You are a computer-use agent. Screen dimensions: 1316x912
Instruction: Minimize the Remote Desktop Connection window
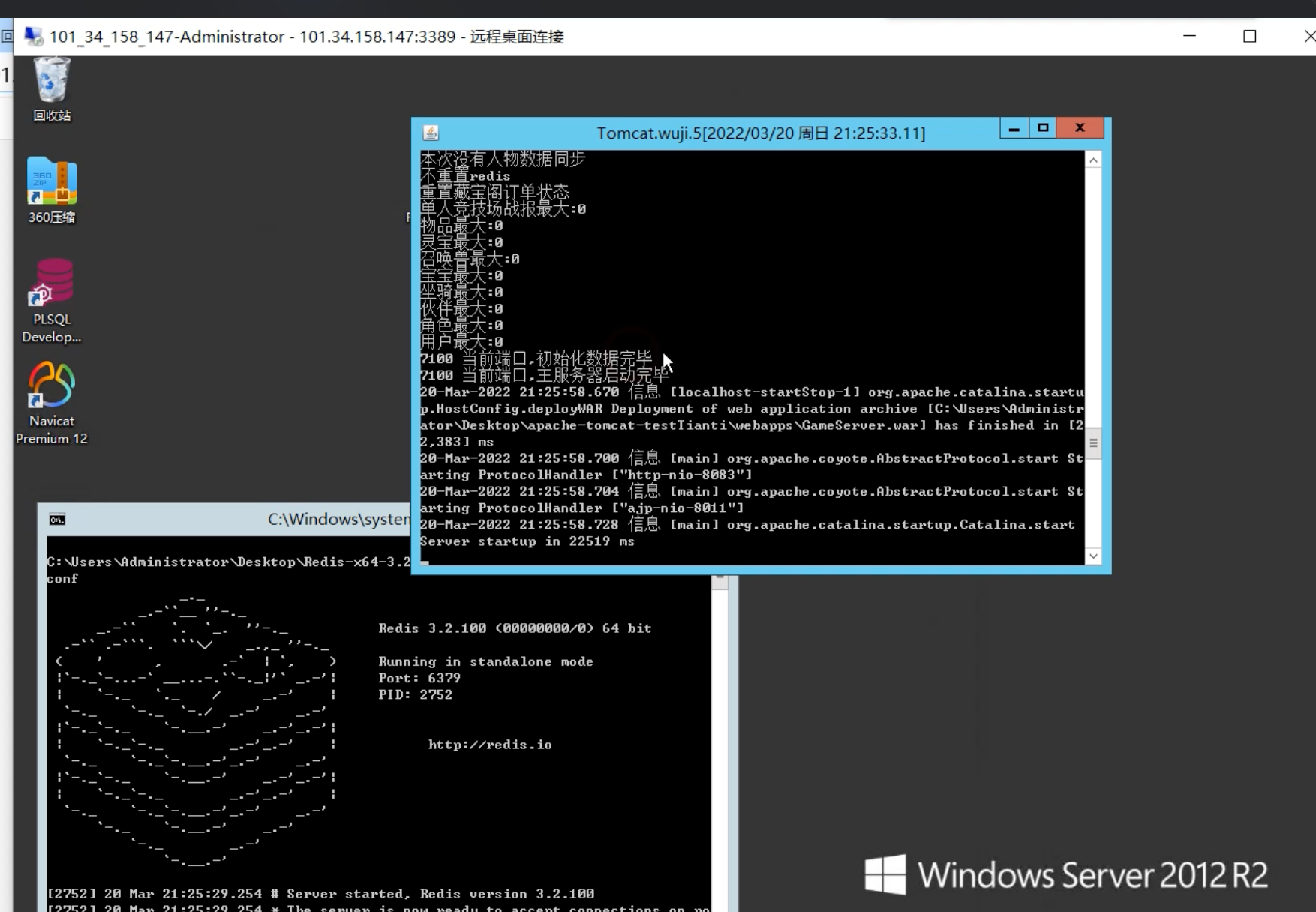[1189, 36]
